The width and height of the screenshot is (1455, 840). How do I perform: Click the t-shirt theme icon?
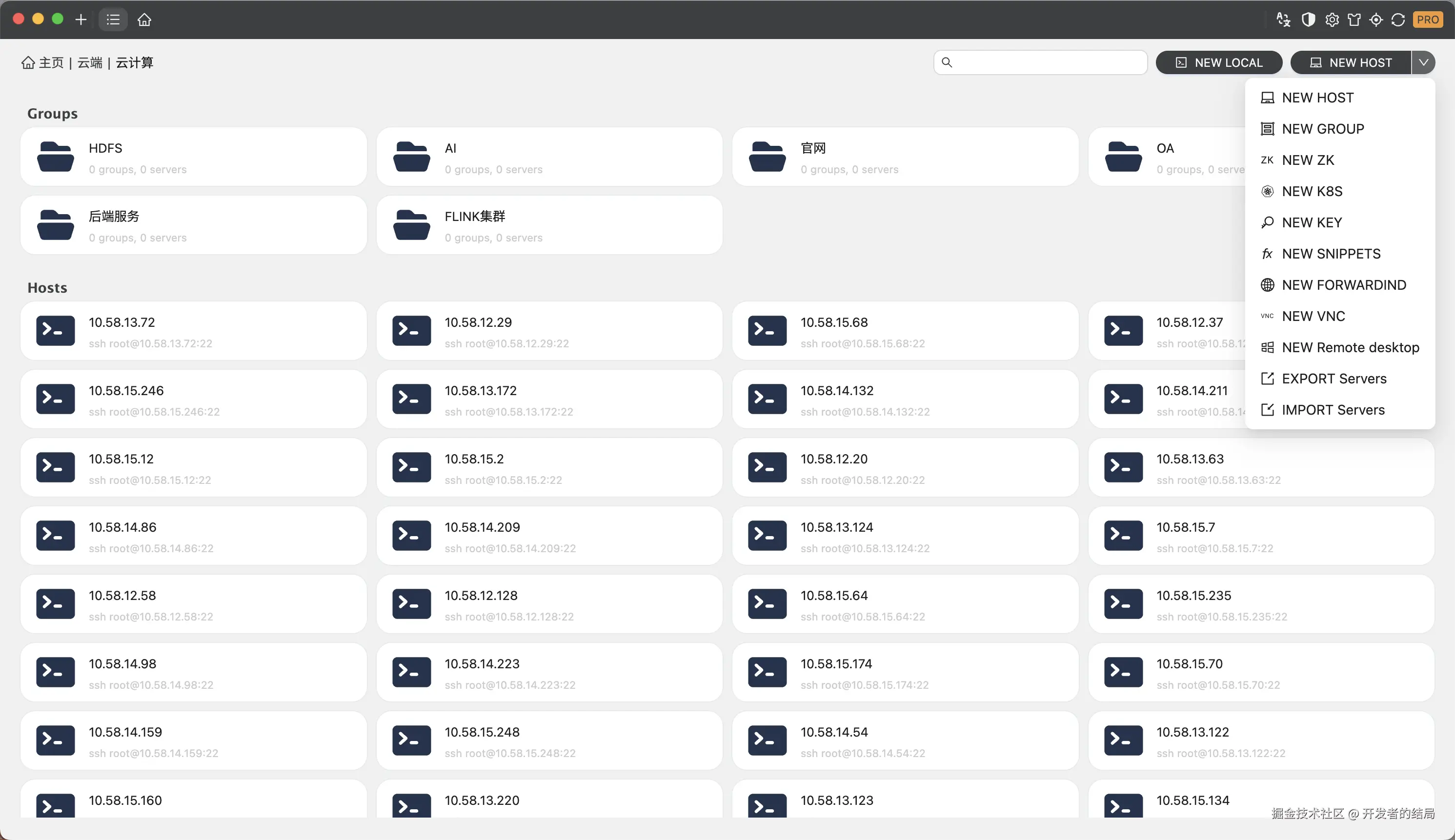[1354, 20]
